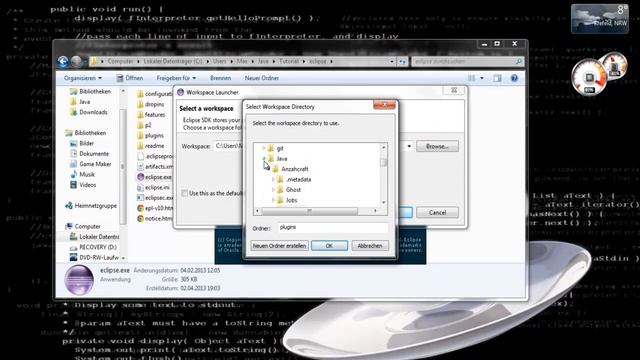Open the Workspace path dropdown arrow
The width and height of the screenshot is (640, 360).
[x=409, y=146]
